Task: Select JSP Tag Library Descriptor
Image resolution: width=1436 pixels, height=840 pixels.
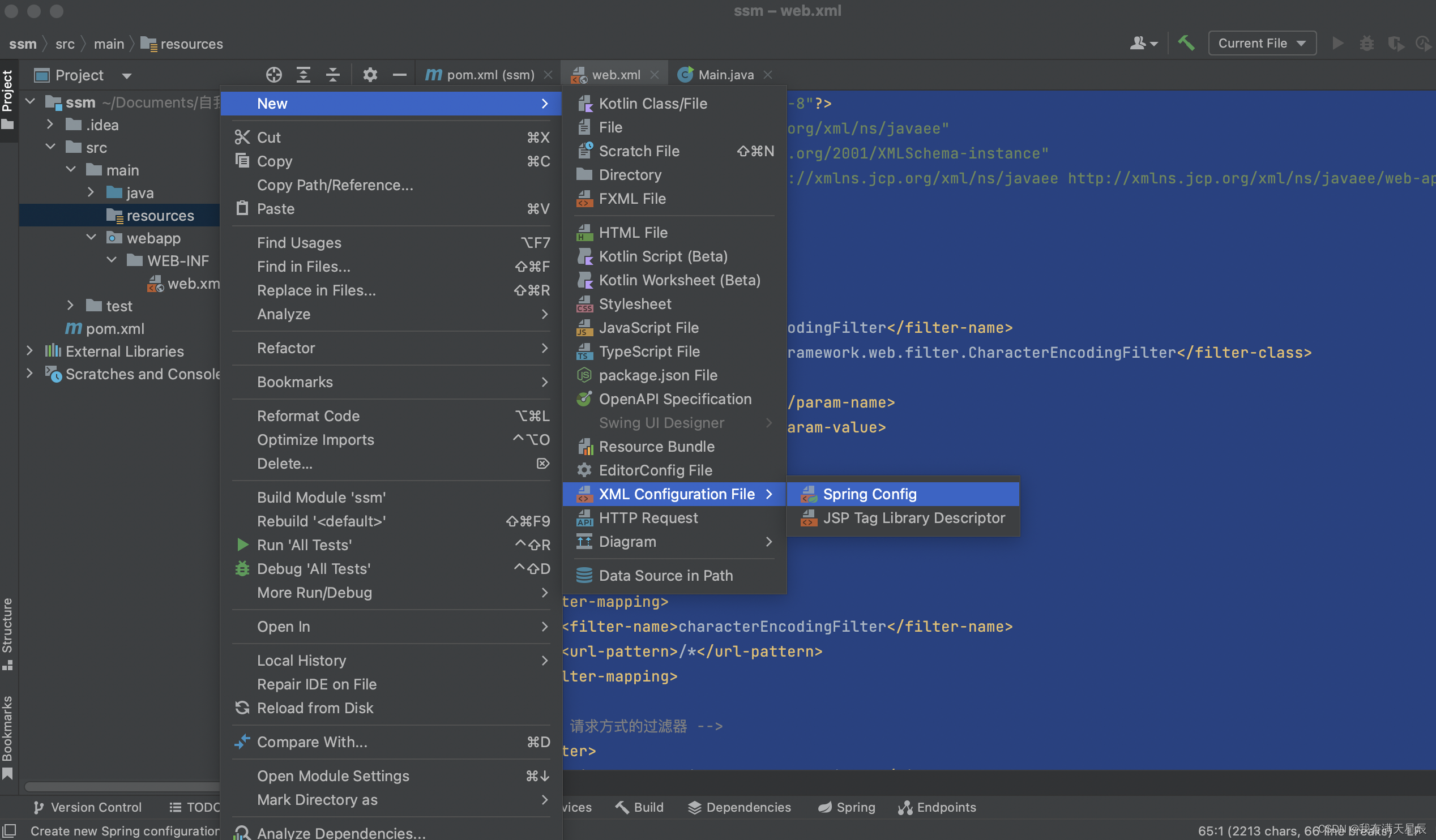Action: coord(903,518)
